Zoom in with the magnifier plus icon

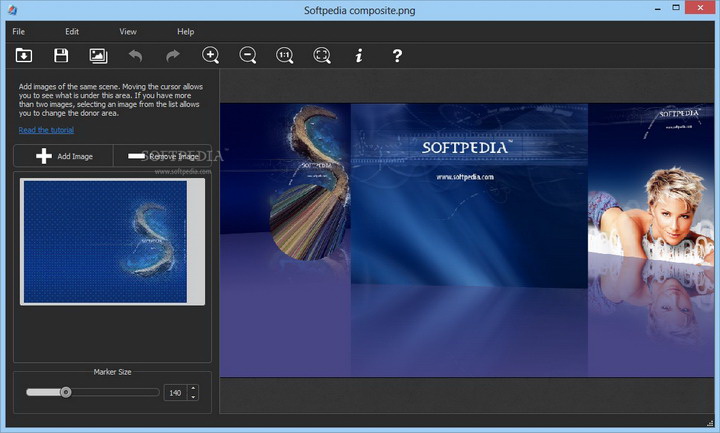[x=210, y=56]
